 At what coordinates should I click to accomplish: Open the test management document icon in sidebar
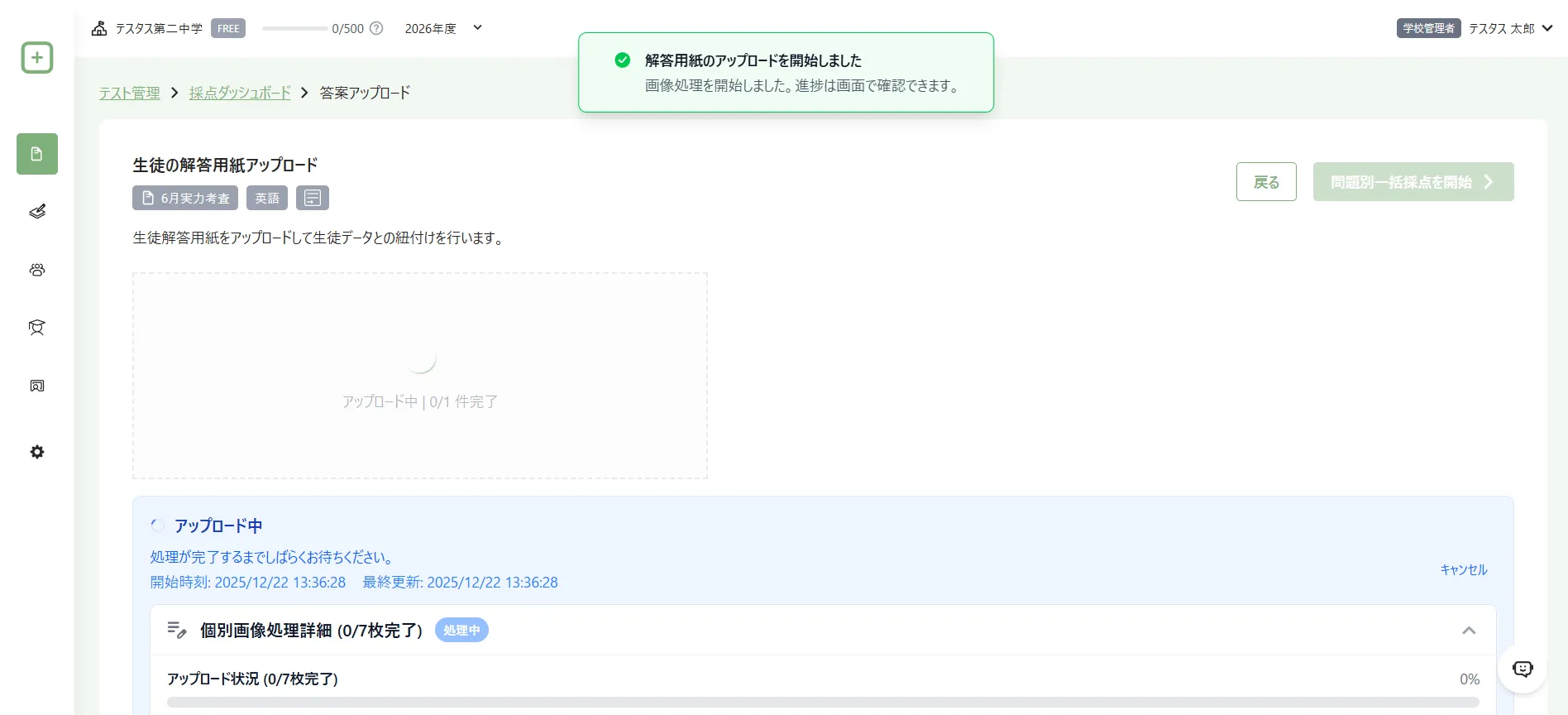tap(37, 154)
